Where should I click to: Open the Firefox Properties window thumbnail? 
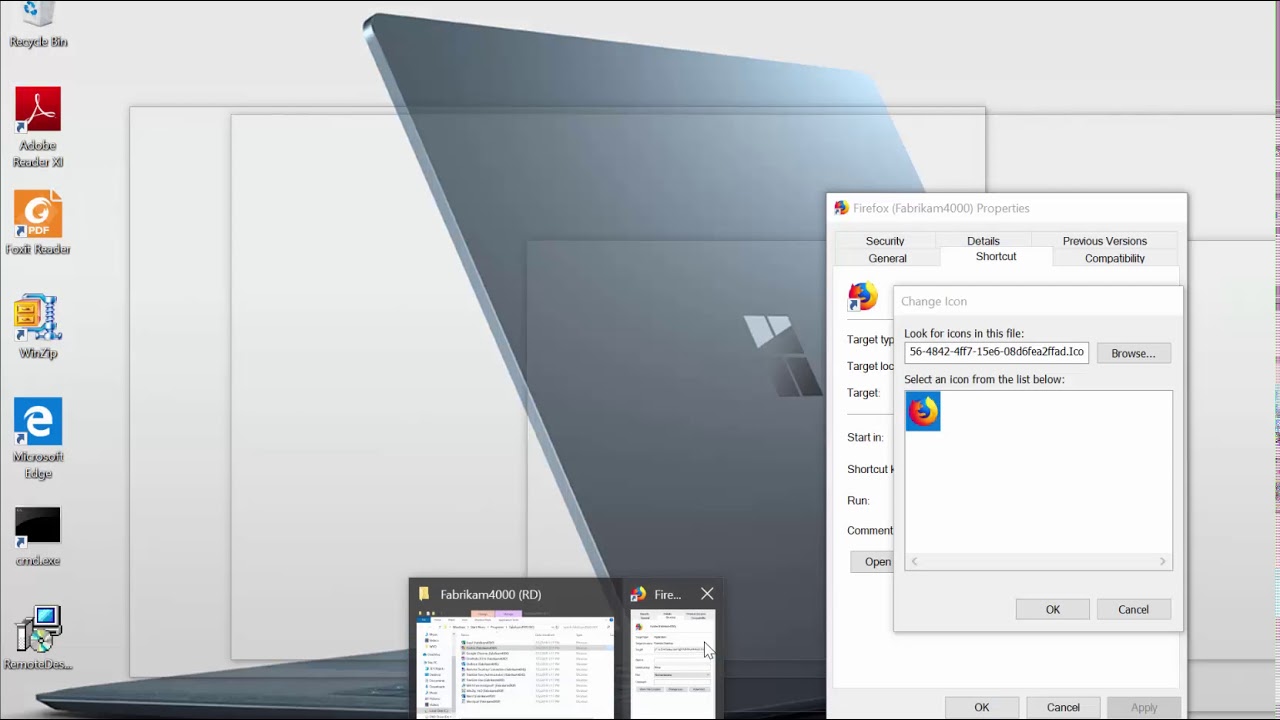coord(672,664)
